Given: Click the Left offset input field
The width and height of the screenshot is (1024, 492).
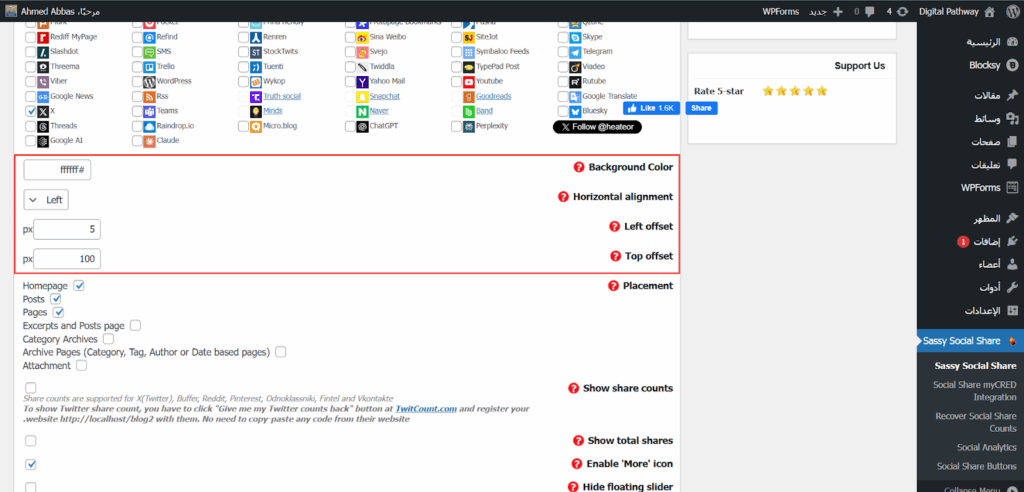Looking at the screenshot, I should (67, 229).
